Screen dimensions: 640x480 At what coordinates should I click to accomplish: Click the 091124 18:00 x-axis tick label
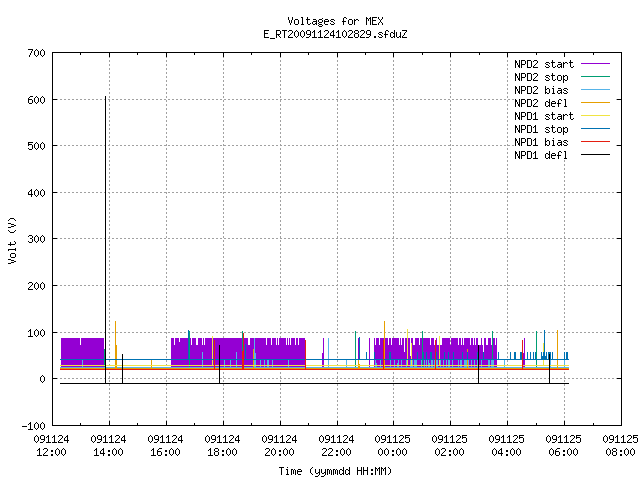click(222, 446)
